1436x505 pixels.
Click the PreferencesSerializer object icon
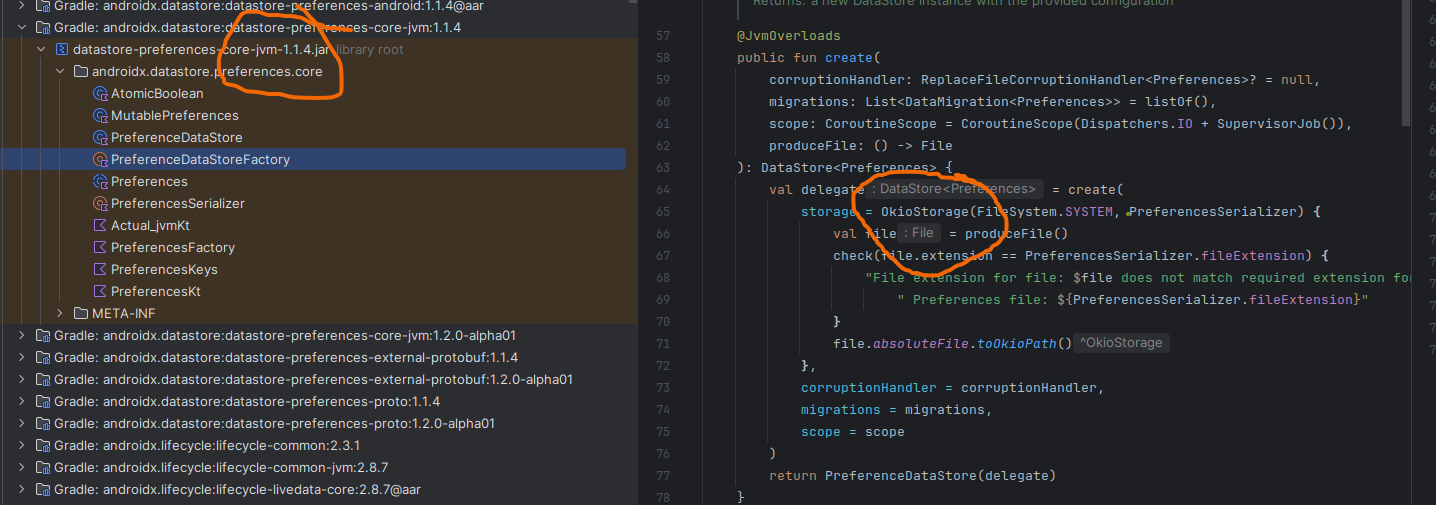coord(100,204)
